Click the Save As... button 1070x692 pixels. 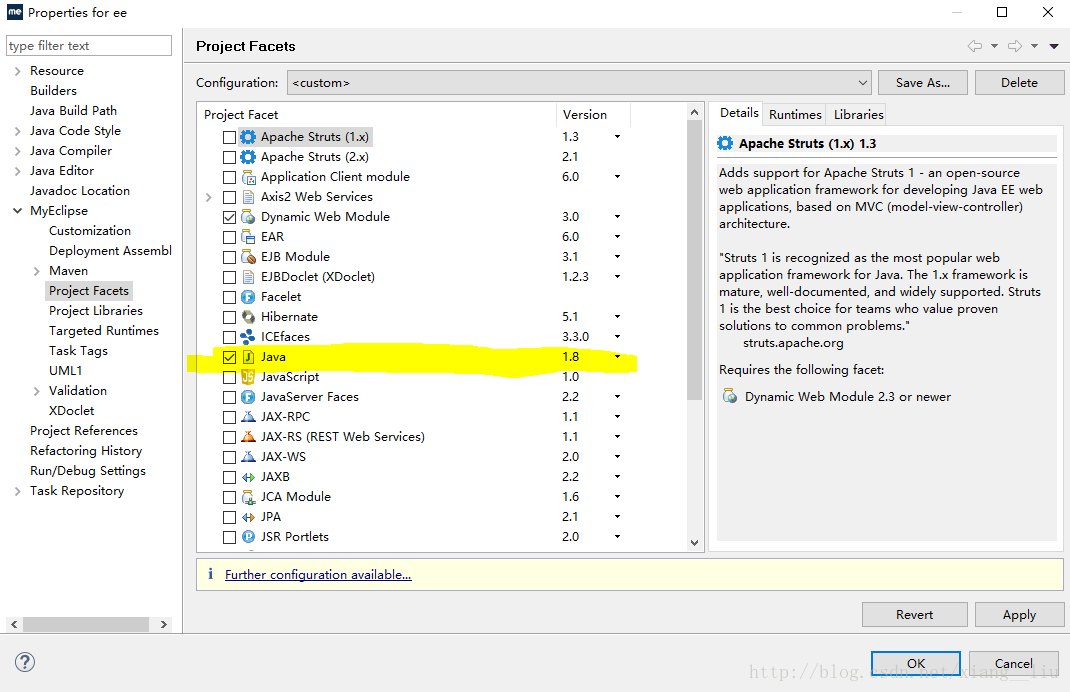tap(923, 83)
